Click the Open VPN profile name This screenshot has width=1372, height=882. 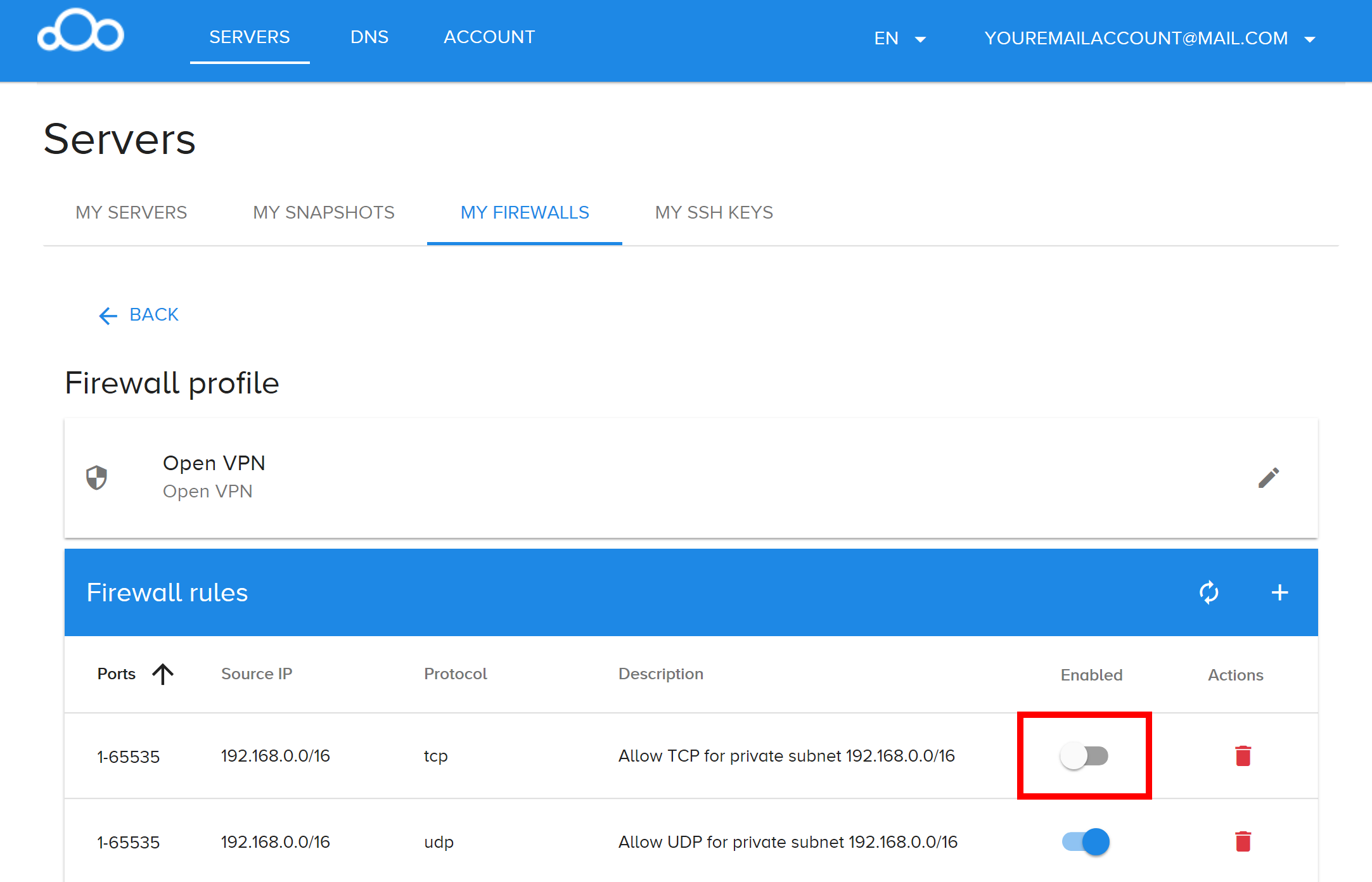214,463
